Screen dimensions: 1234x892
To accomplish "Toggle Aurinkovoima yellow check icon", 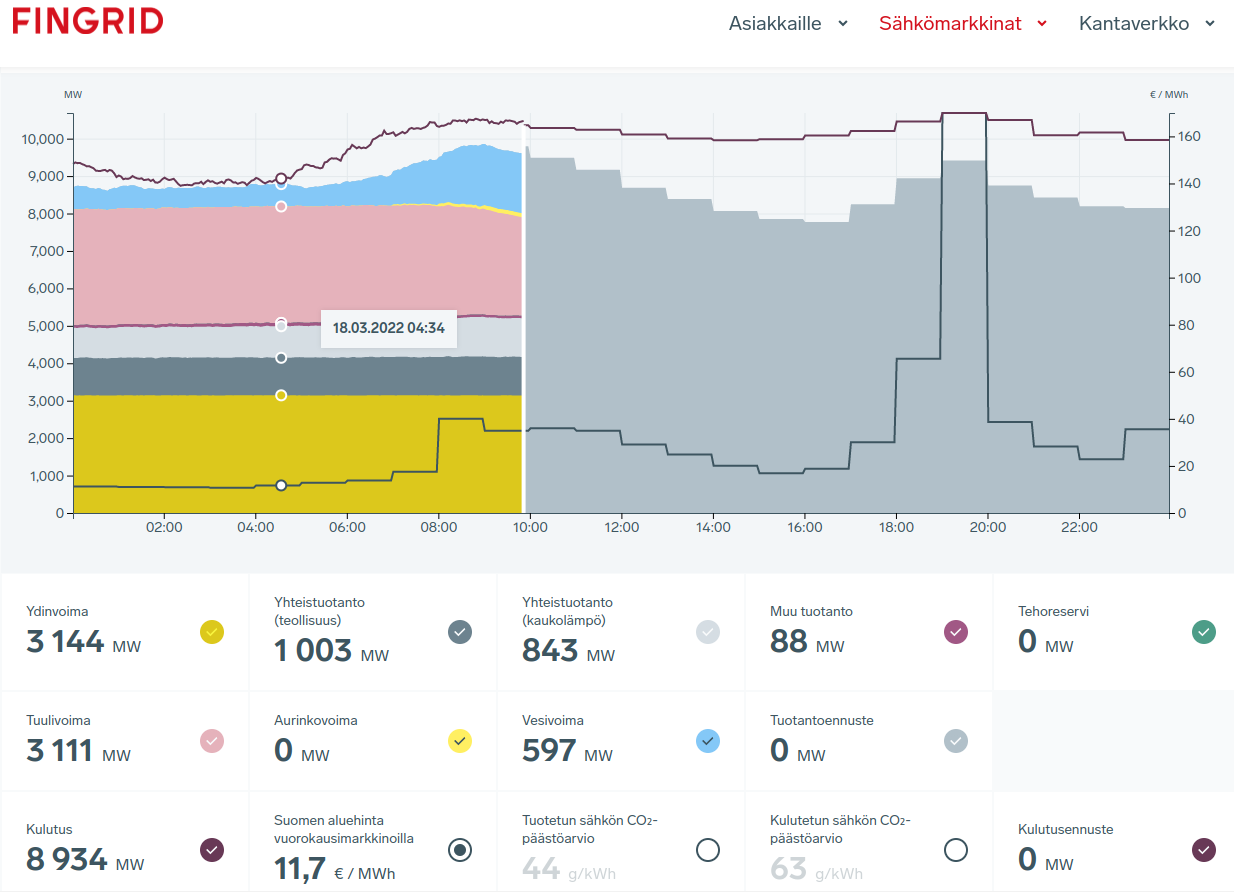I will (x=460, y=741).
